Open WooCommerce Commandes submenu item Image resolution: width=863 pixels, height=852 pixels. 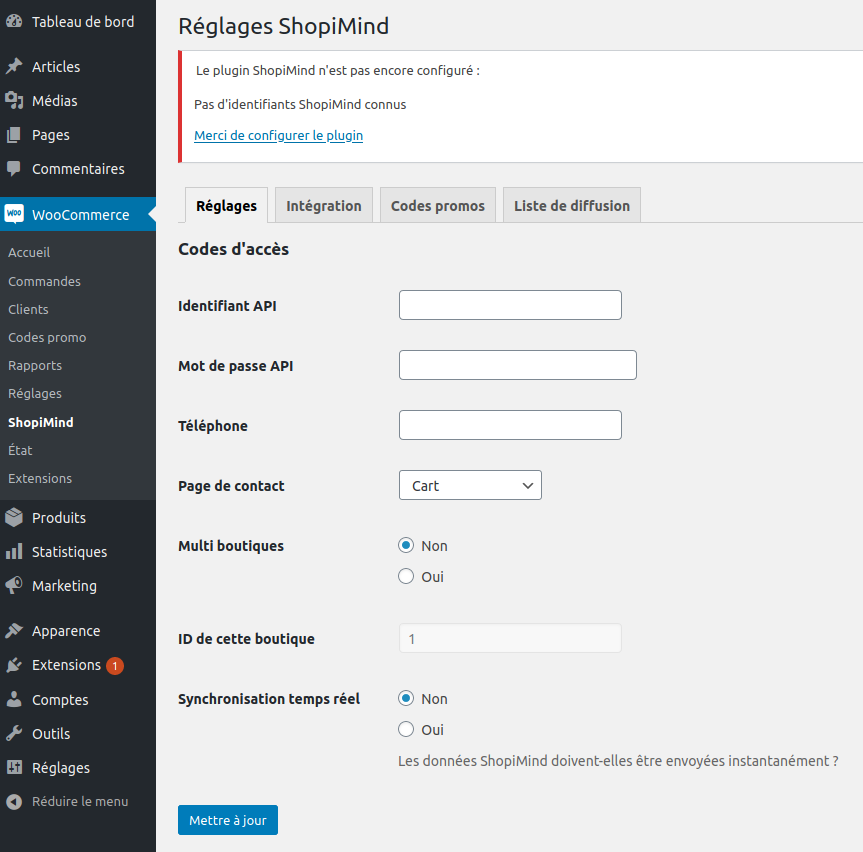coord(45,281)
